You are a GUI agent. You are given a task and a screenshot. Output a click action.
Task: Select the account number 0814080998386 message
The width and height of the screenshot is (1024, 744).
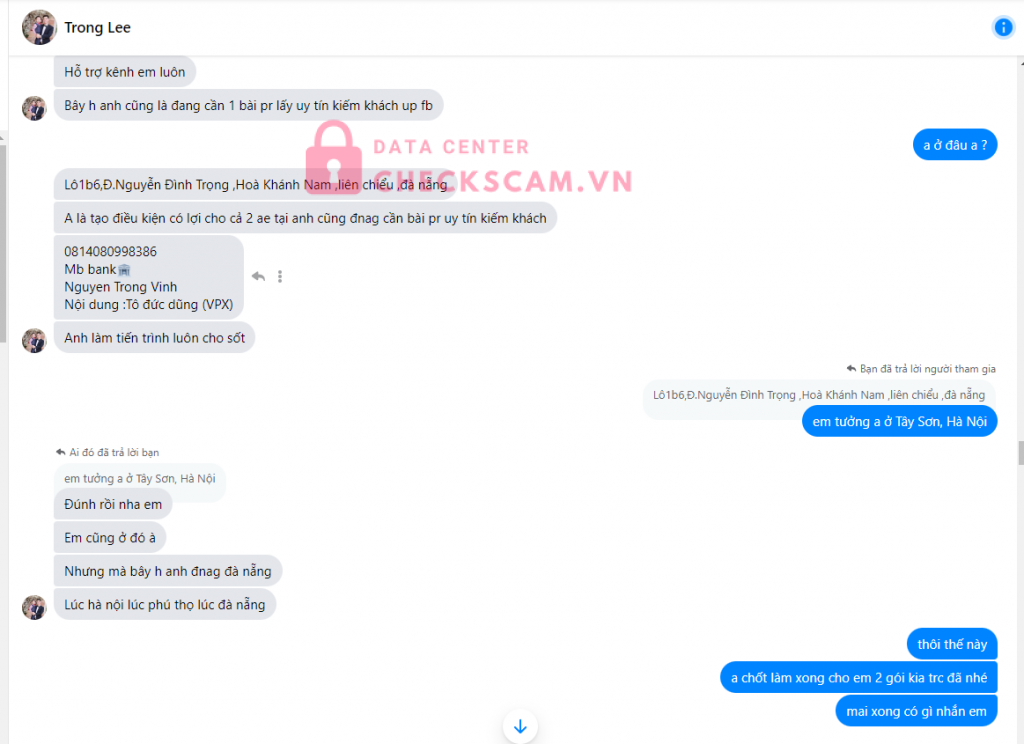coord(149,278)
